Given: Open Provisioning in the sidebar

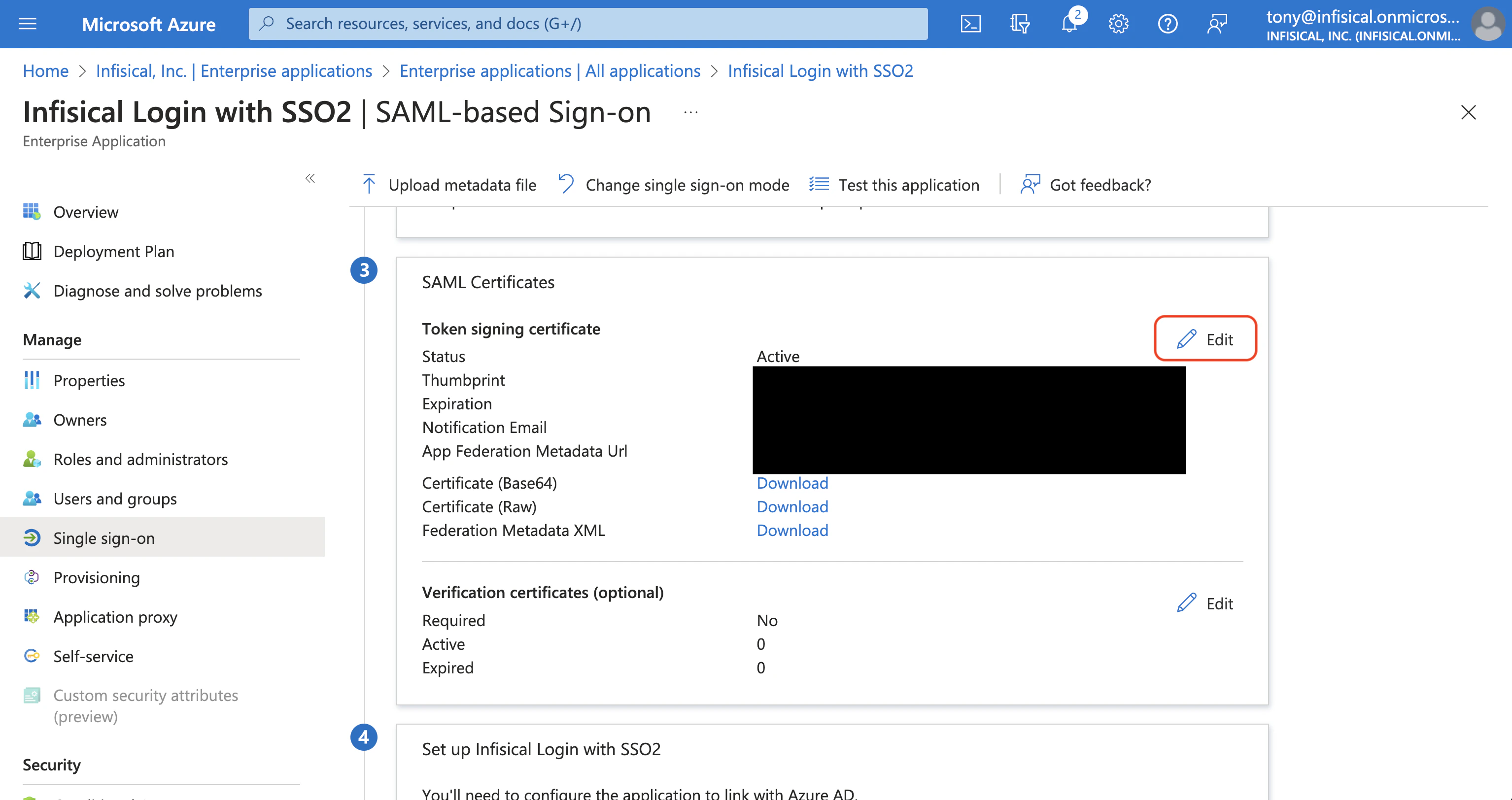Looking at the screenshot, I should 96,577.
